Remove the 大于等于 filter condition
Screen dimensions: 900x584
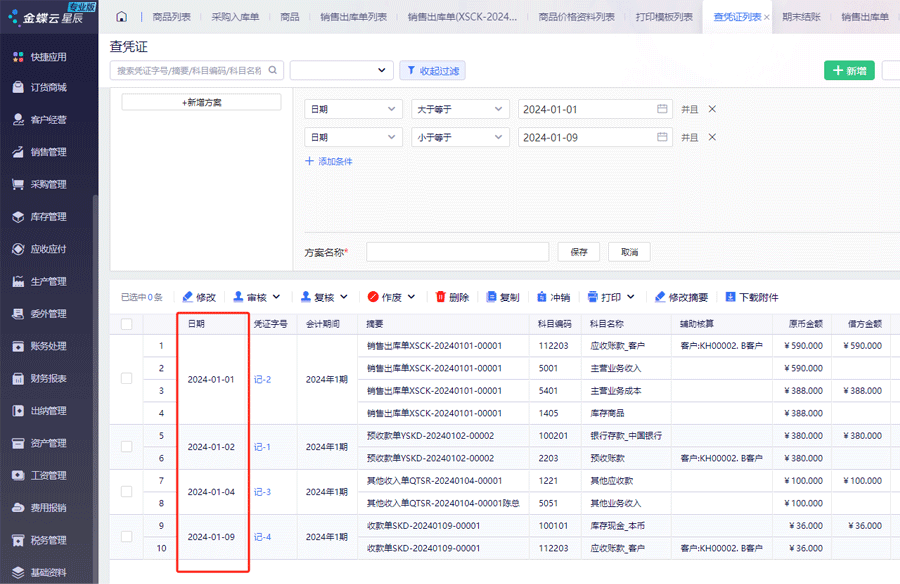712,109
